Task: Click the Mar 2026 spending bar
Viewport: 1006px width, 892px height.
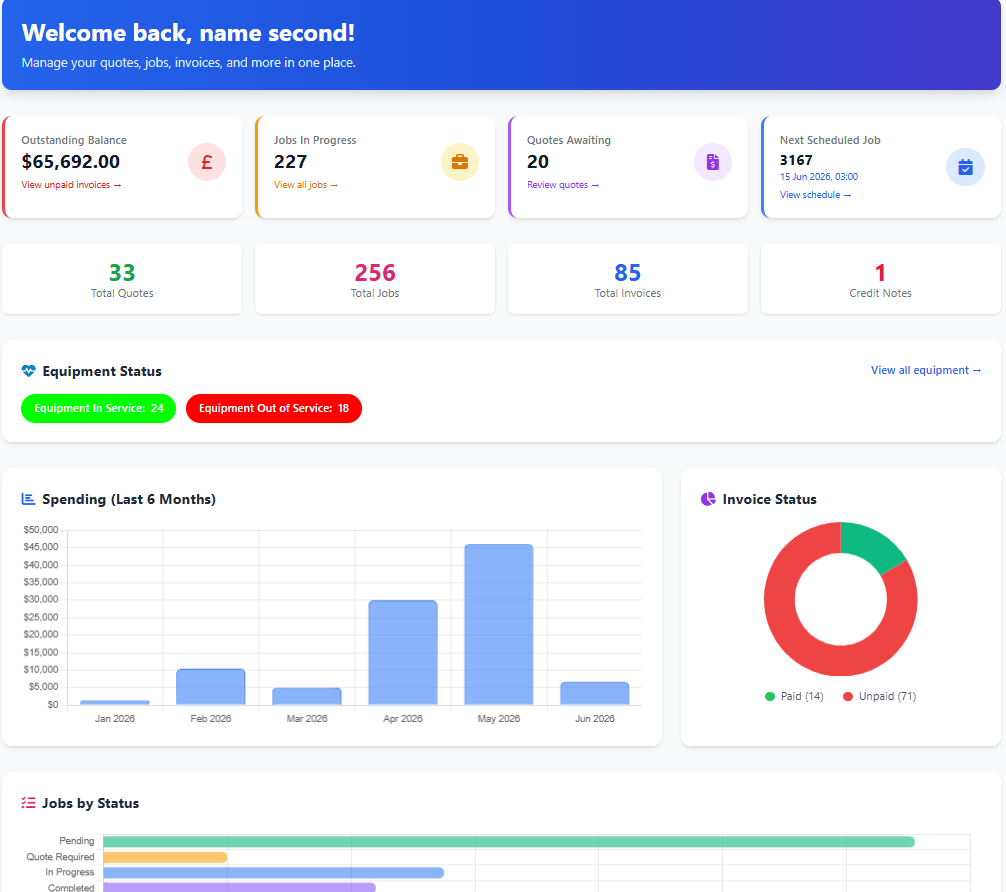Action: 307,696
